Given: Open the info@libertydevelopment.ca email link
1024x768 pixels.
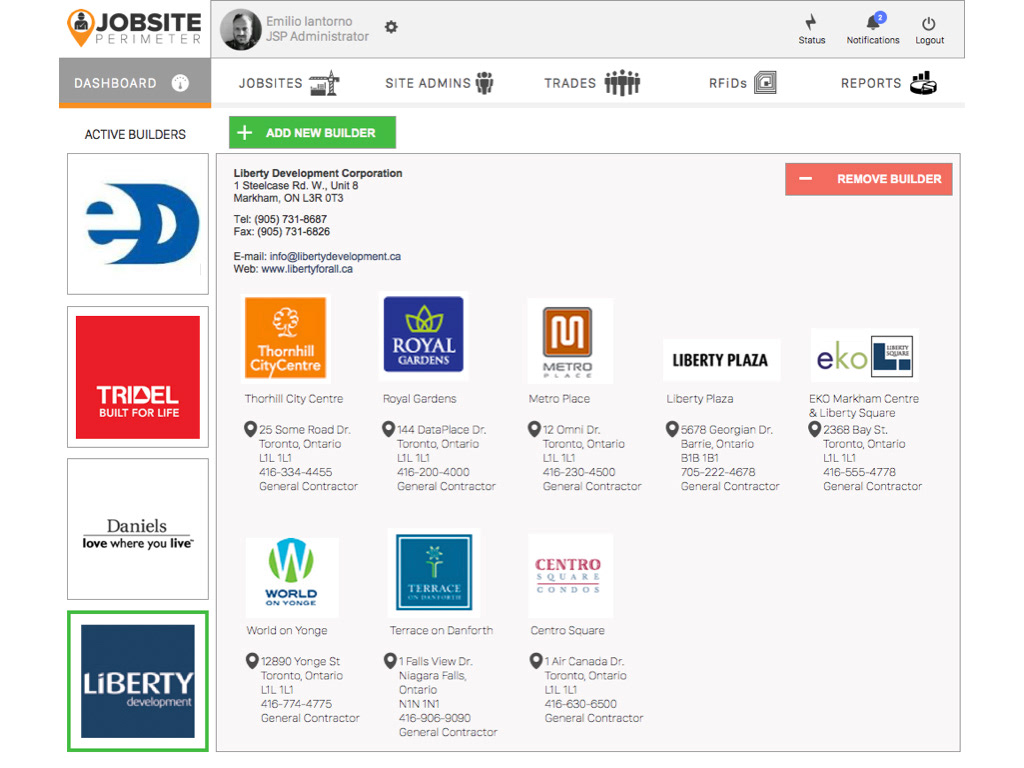Looking at the screenshot, I should click(x=335, y=257).
